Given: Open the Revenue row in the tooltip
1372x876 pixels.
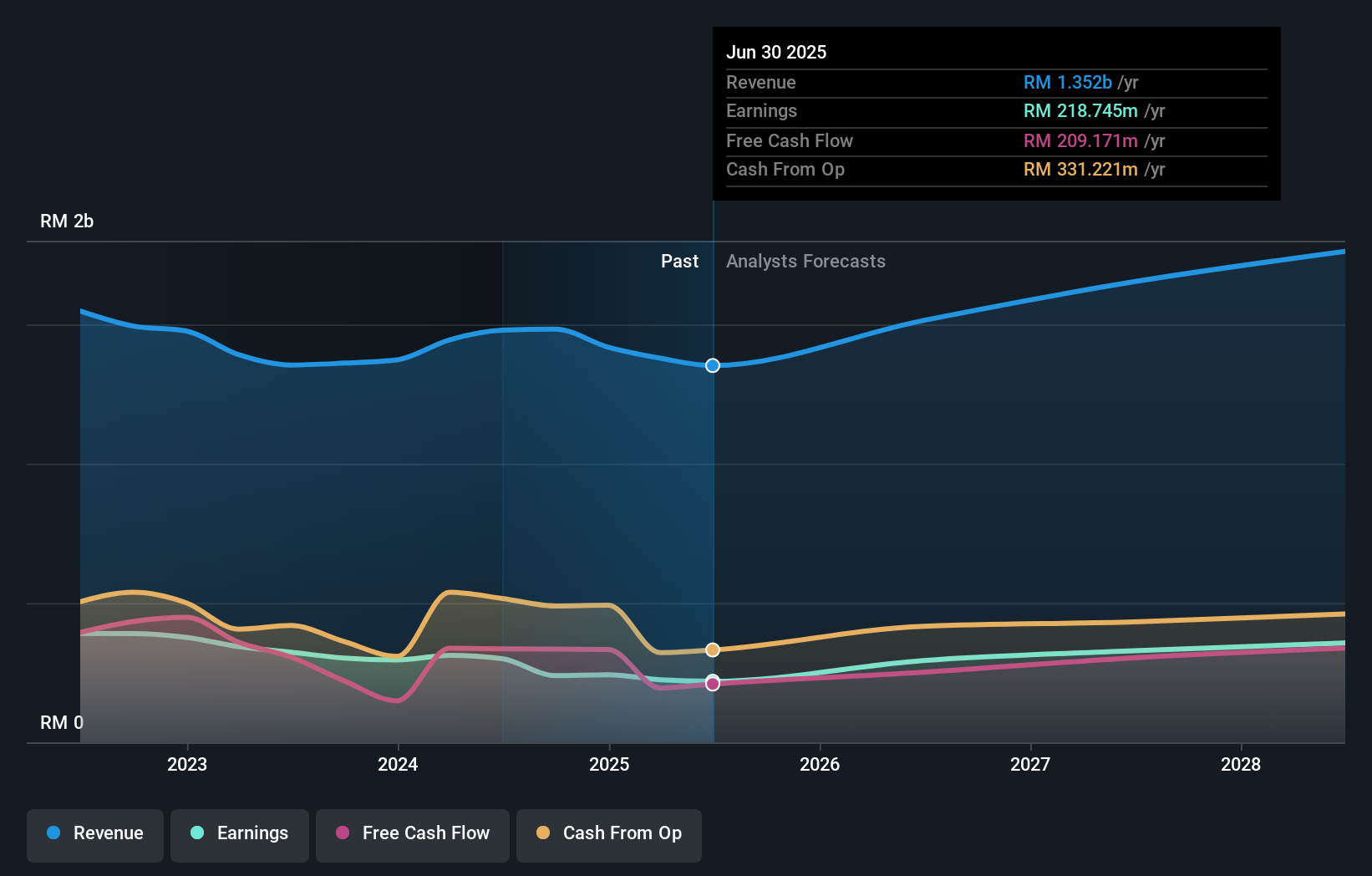Looking at the screenshot, I should click(x=919, y=83).
